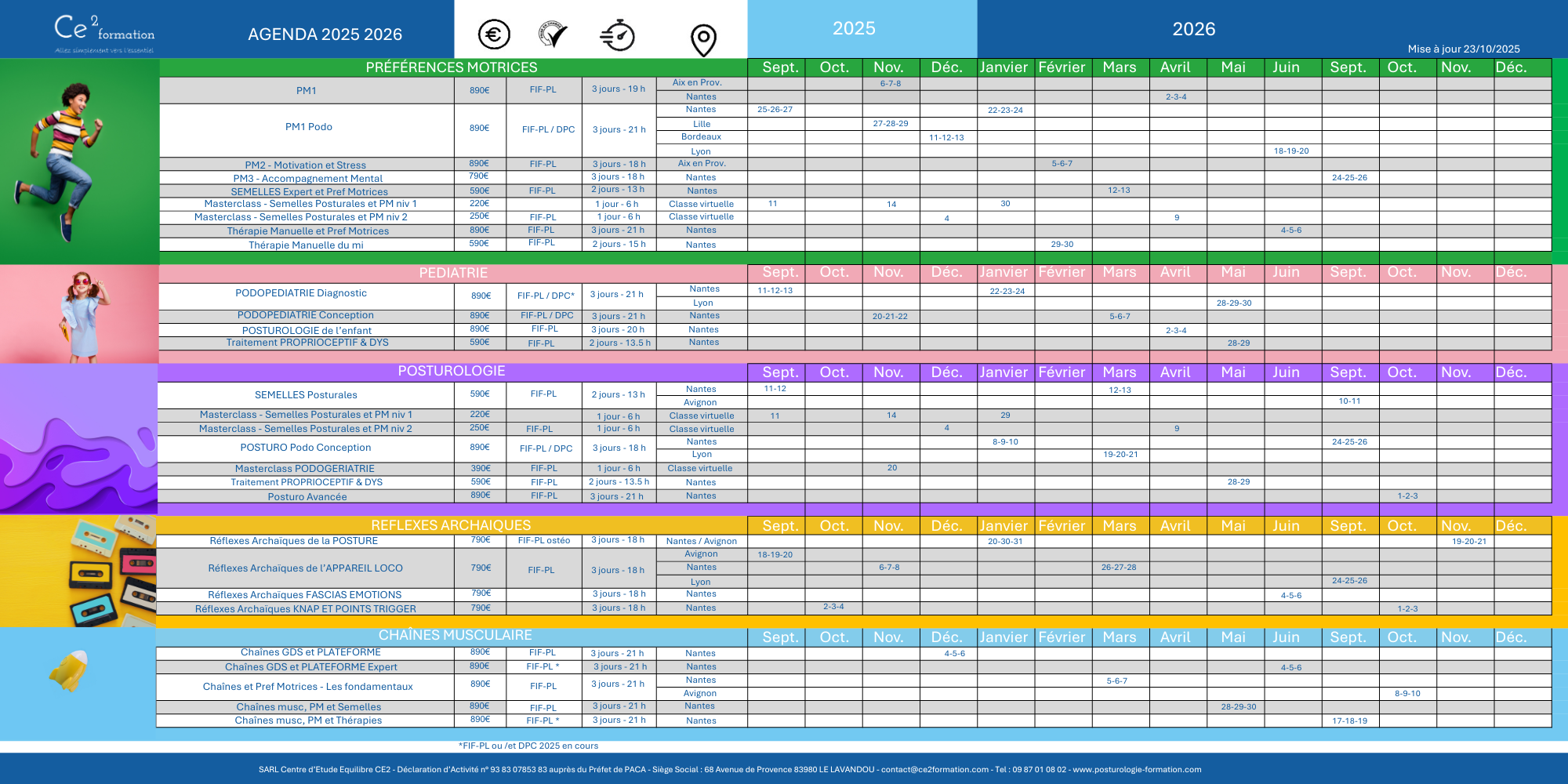Click the Posturo Avancée course row
Viewport: 1568px width, 784px height.
(x=307, y=496)
